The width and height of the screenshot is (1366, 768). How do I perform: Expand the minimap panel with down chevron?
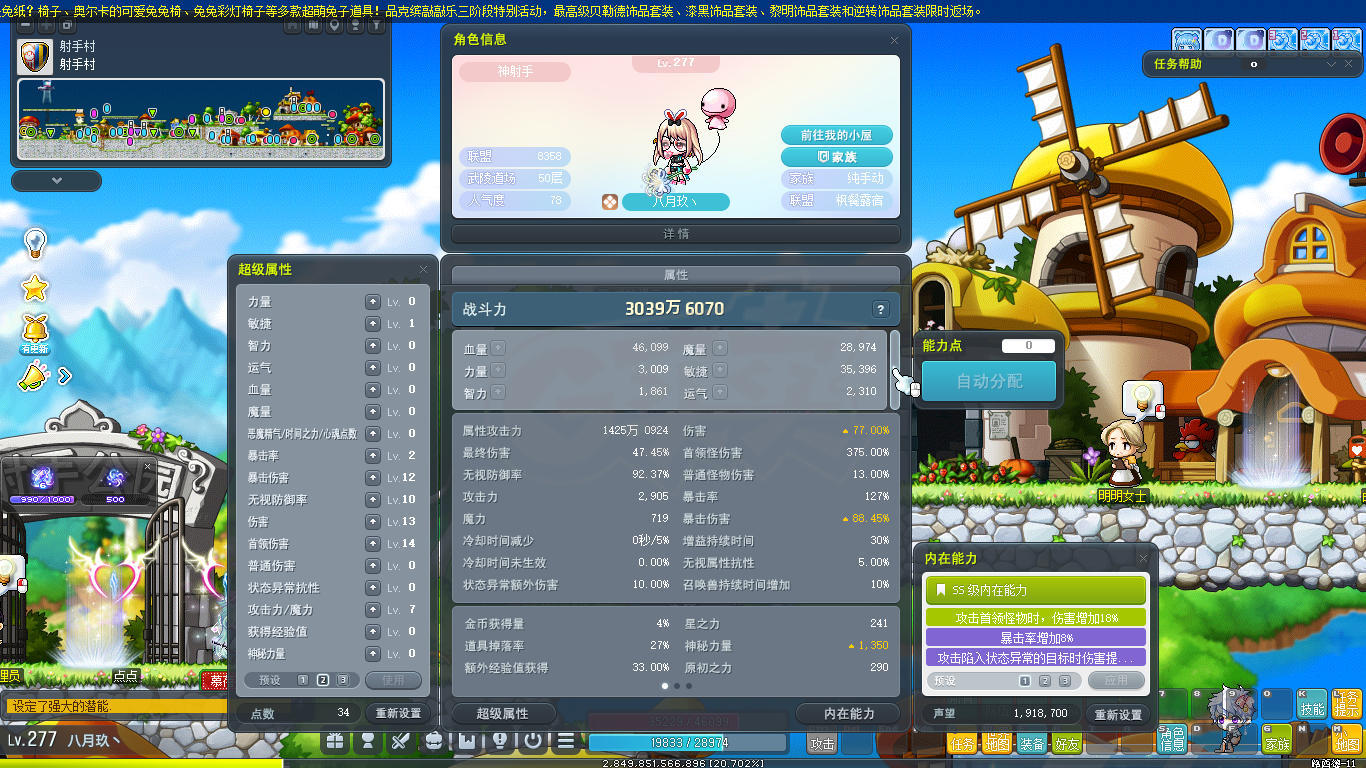pos(56,181)
